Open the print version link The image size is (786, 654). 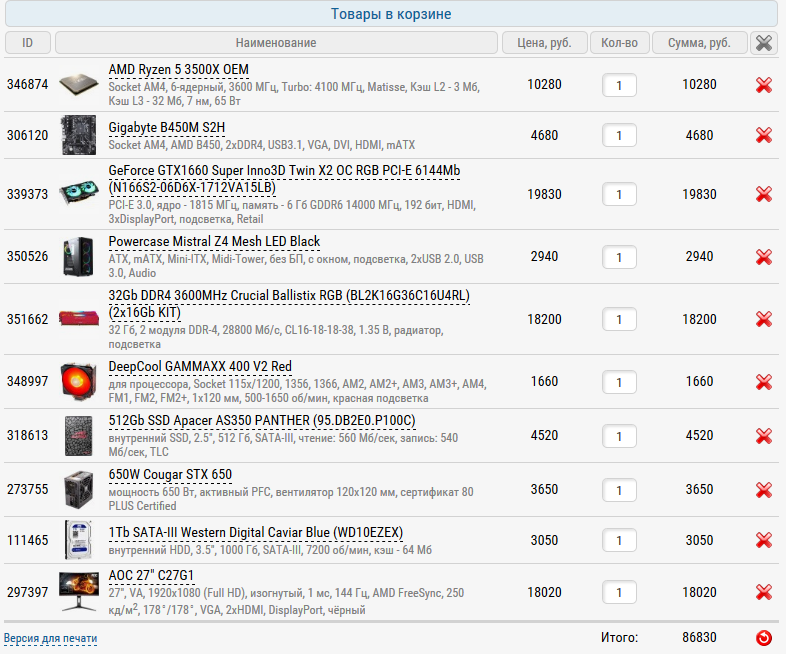click(x=51, y=638)
